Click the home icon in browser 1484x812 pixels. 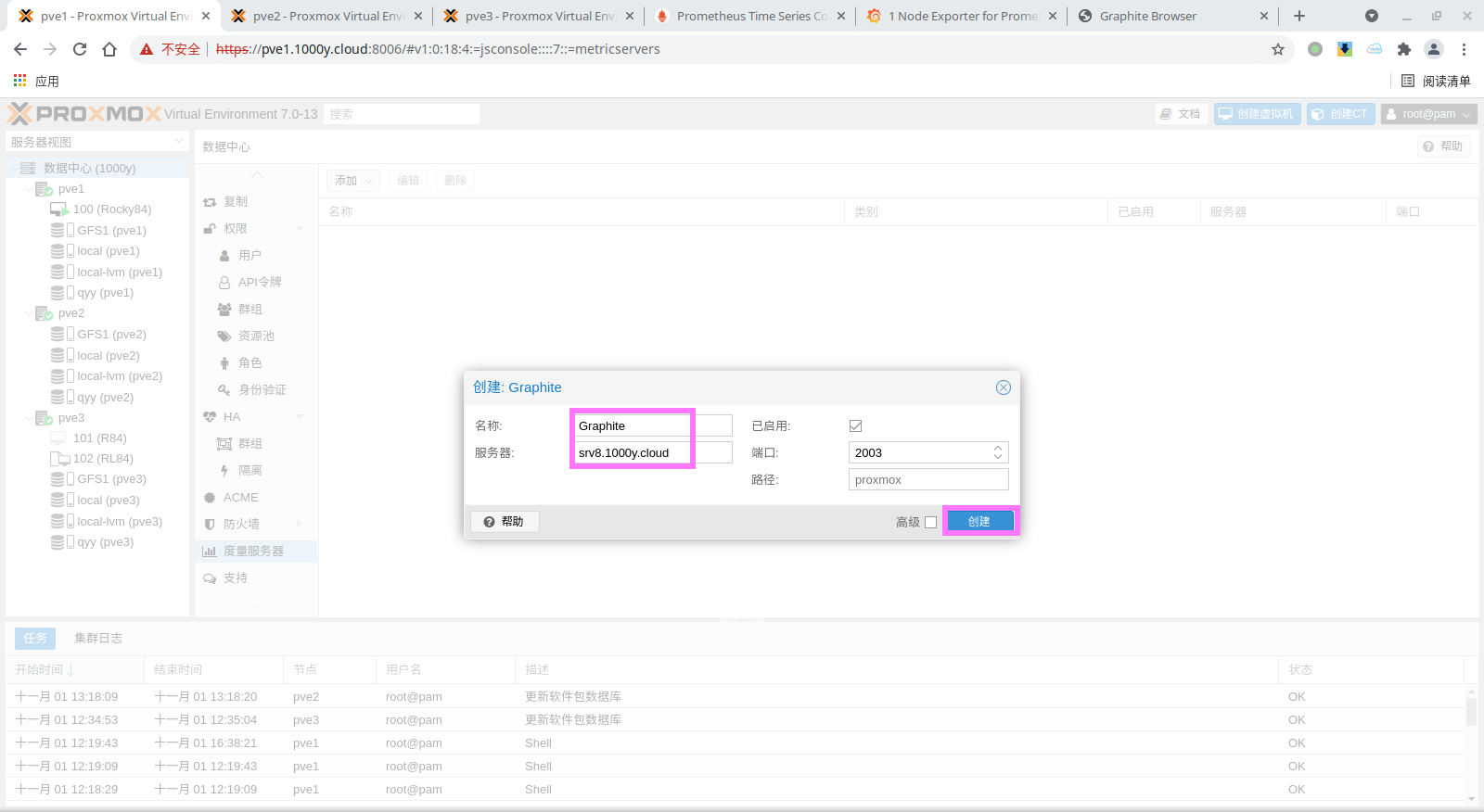click(x=109, y=49)
